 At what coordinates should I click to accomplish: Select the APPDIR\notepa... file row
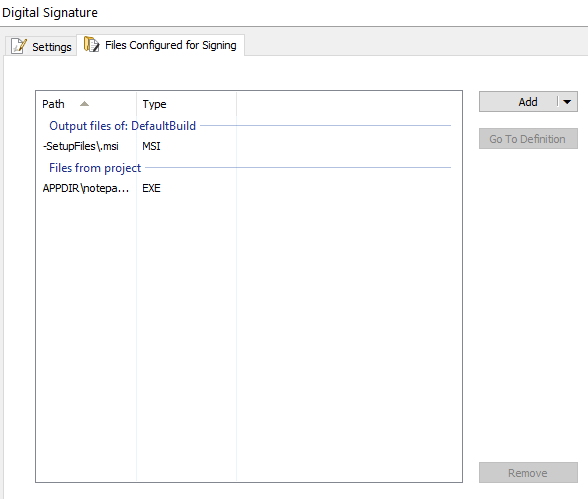[x=249, y=188]
